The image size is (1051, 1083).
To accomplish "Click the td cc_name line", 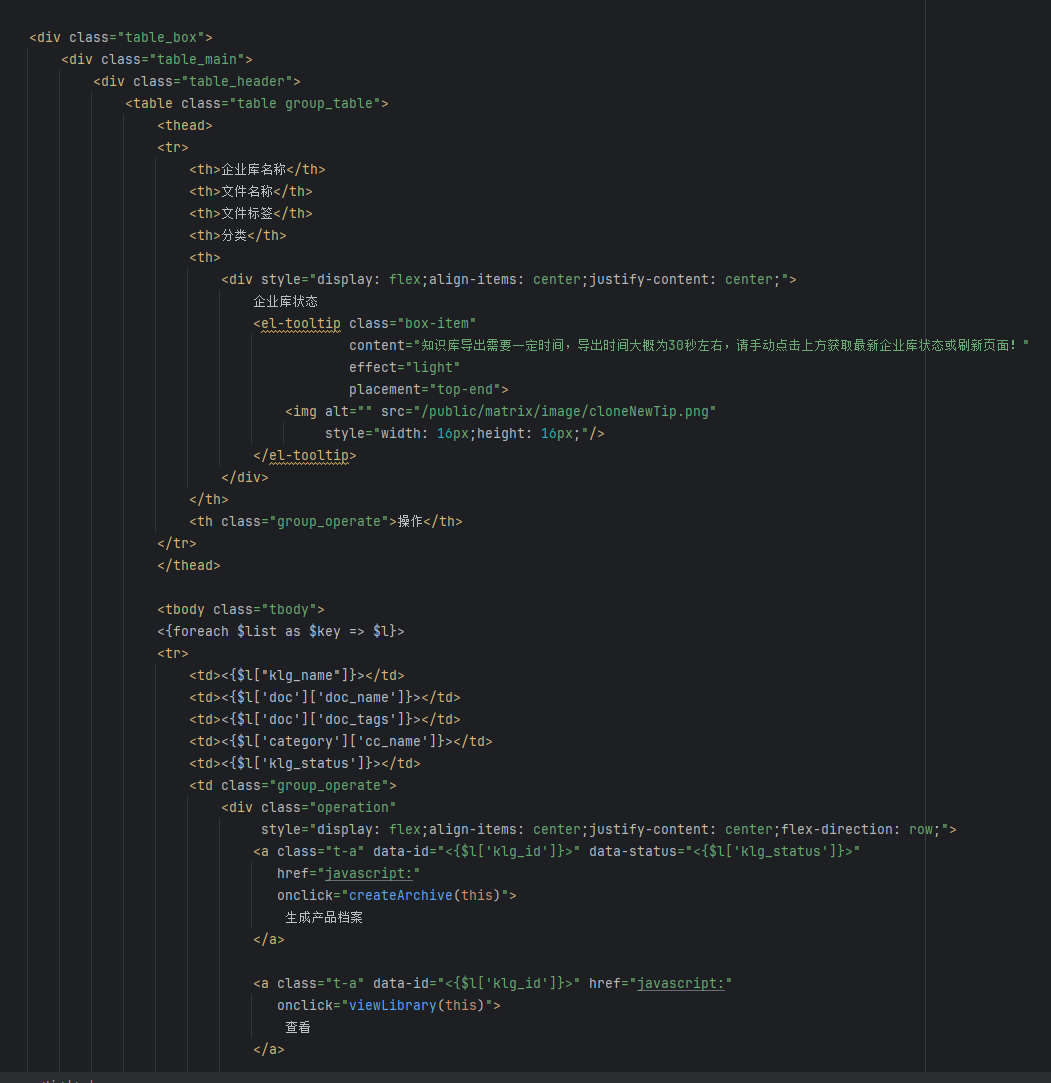I will pyautogui.click(x=340, y=742).
